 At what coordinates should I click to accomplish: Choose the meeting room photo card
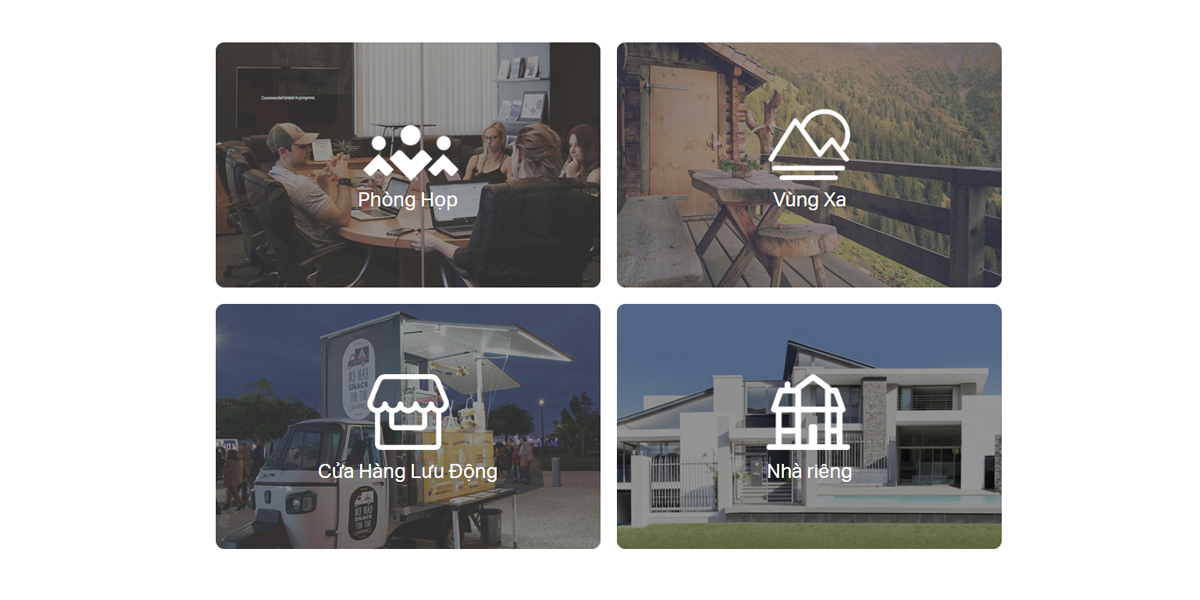408,165
